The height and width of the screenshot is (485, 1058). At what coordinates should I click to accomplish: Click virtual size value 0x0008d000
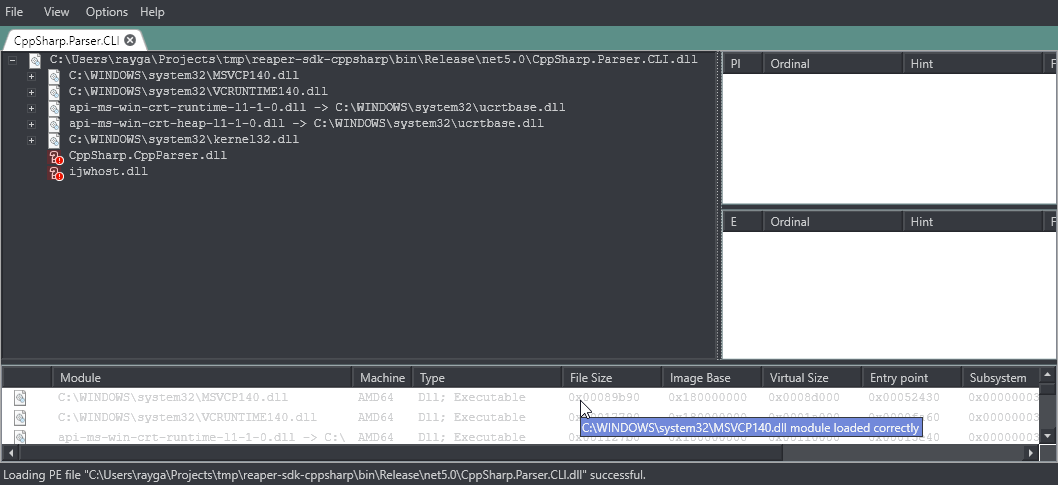point(804,397)
